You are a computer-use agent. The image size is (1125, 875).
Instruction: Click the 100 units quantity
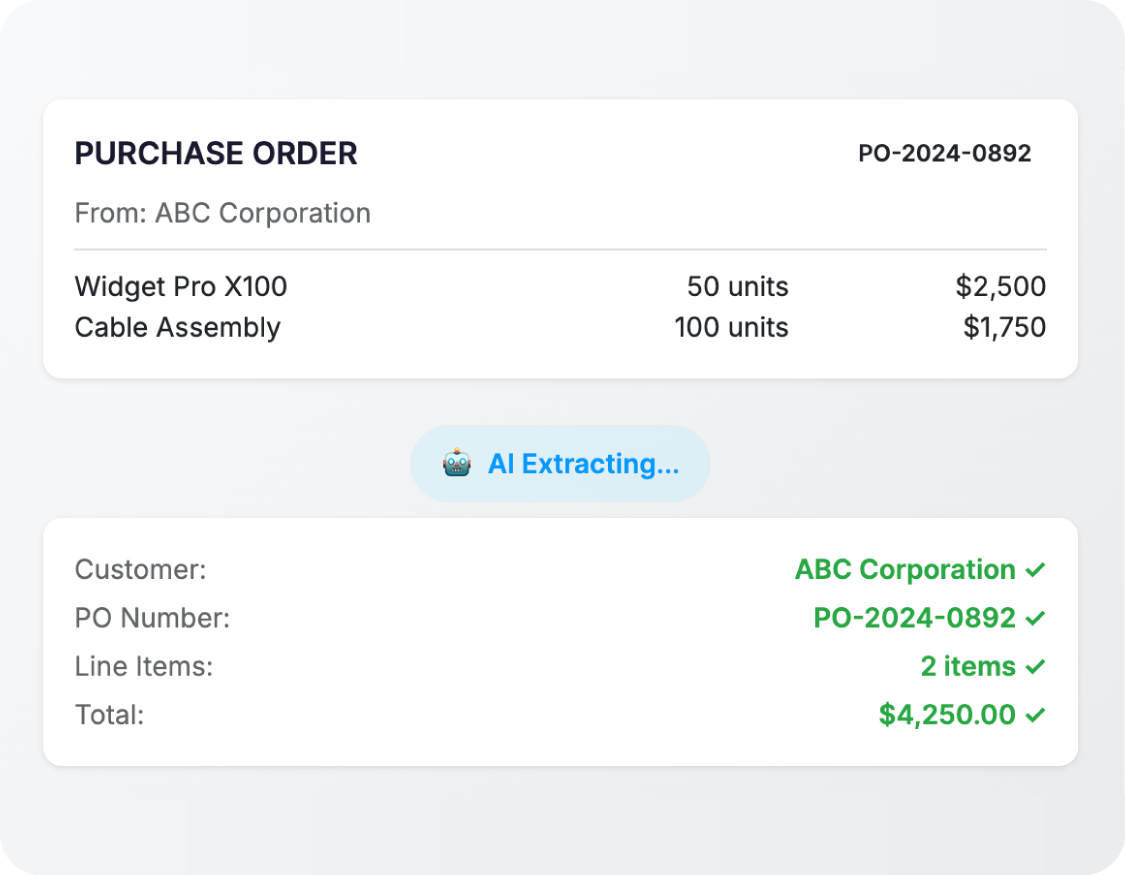coord(731,327)
